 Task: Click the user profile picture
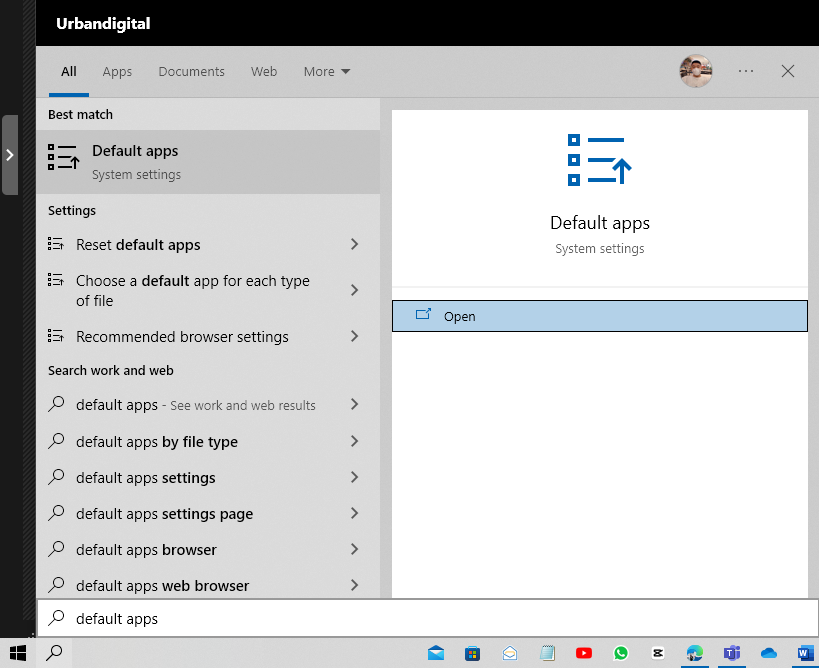click(x=696, y=71)
